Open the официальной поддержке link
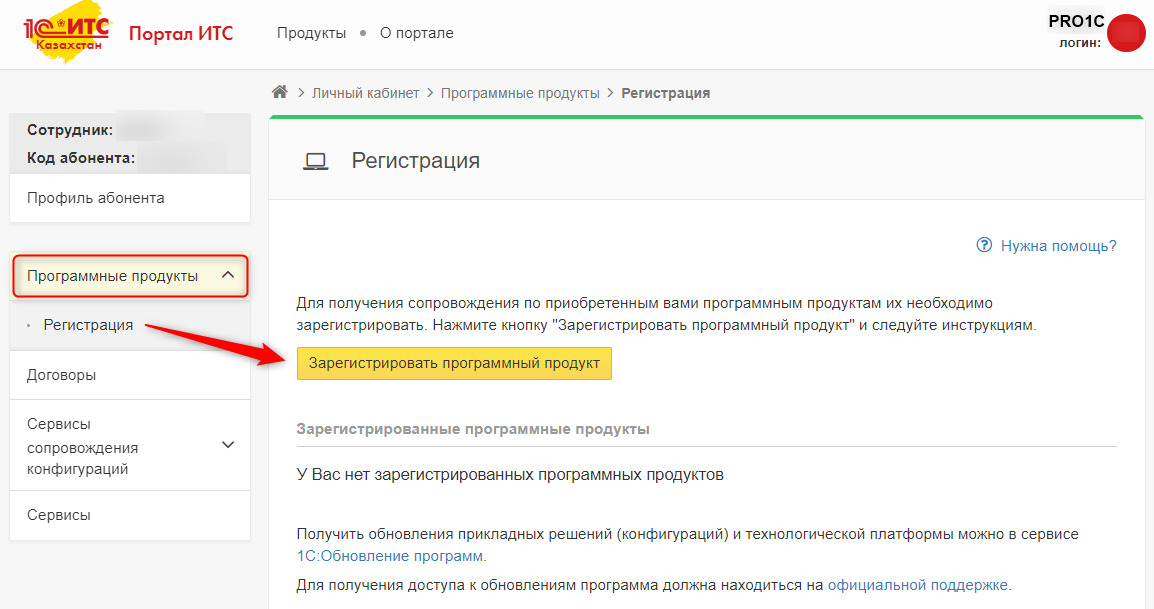 (x=918, y=585)
